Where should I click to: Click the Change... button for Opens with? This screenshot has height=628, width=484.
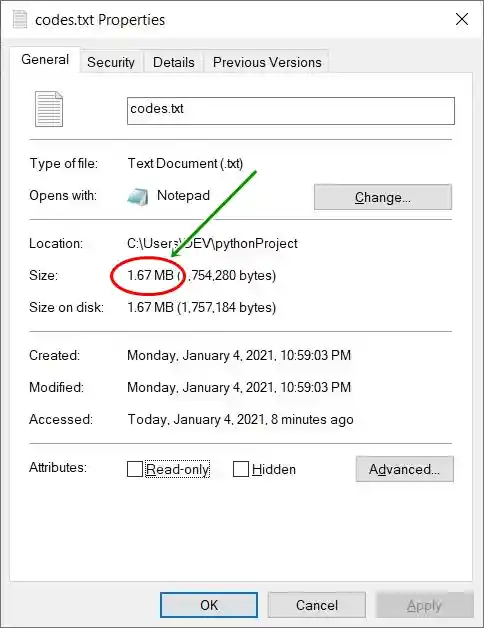[383, 197]
